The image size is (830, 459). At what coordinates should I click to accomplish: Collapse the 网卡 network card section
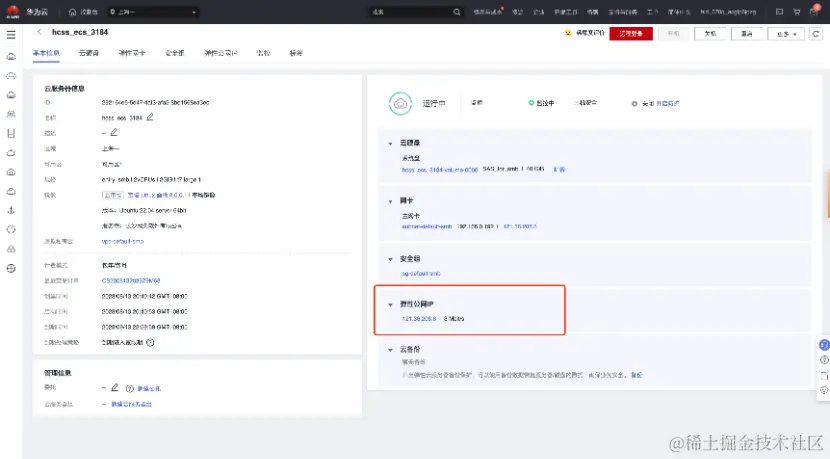(x=390, y=201)
